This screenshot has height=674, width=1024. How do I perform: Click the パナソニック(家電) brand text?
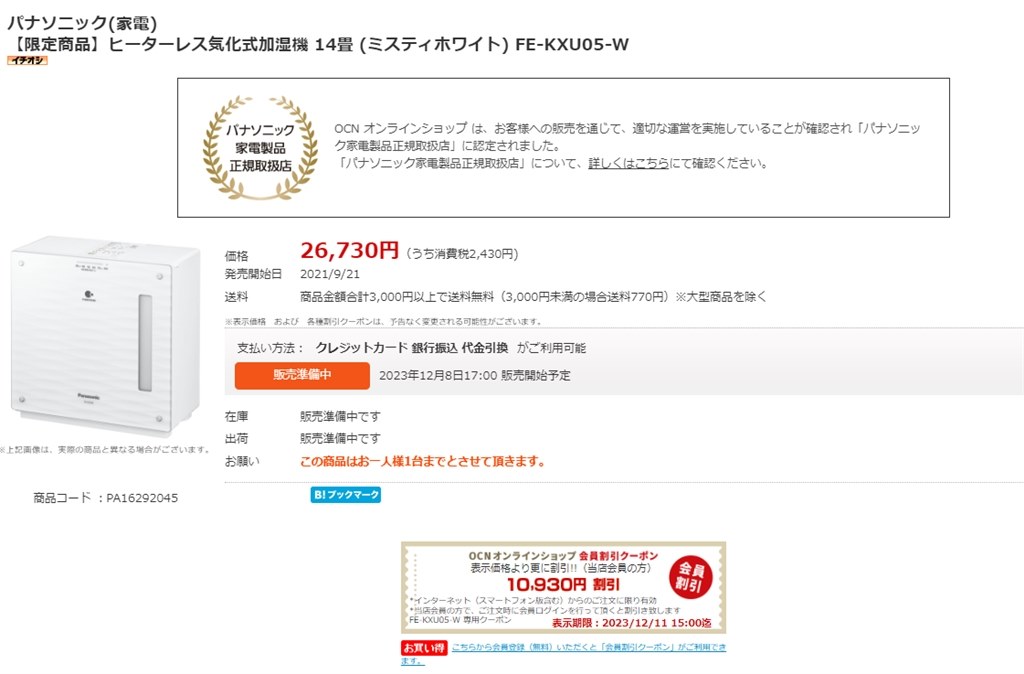click(82, 23)
